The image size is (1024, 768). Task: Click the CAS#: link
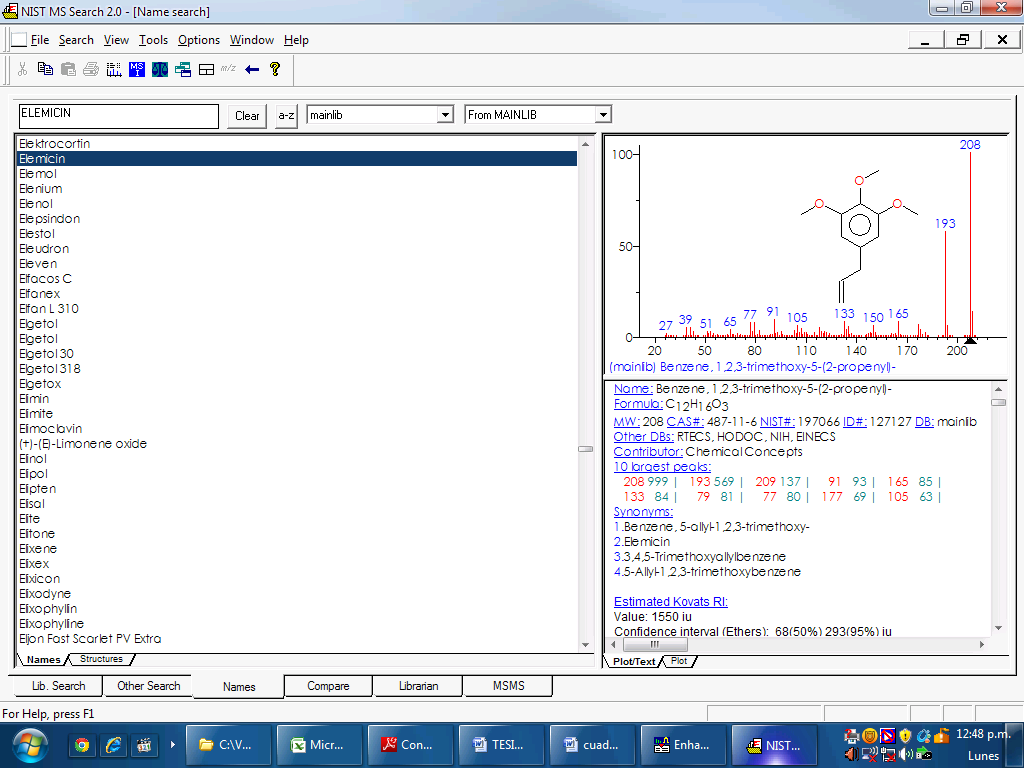coord(685,422)
